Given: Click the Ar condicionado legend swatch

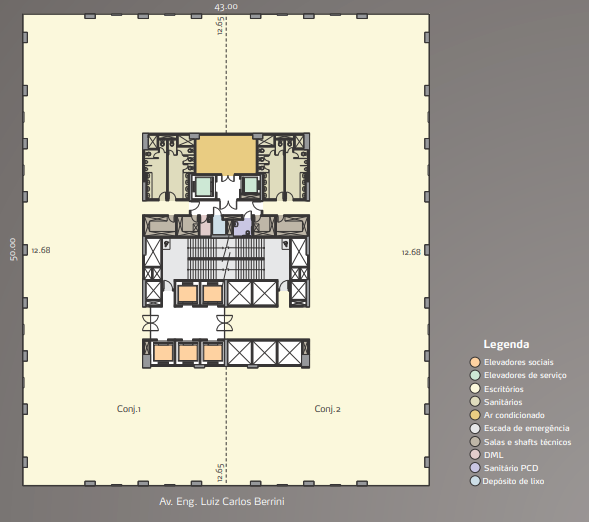Looking at the screenshot, I should [x=475, y=415].
